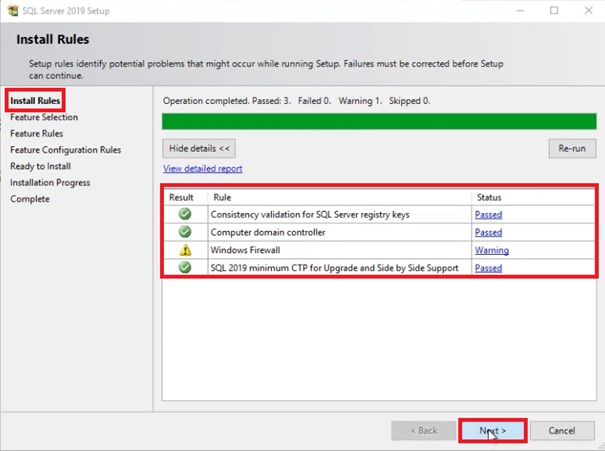Select the Ready to Install step

41,166
